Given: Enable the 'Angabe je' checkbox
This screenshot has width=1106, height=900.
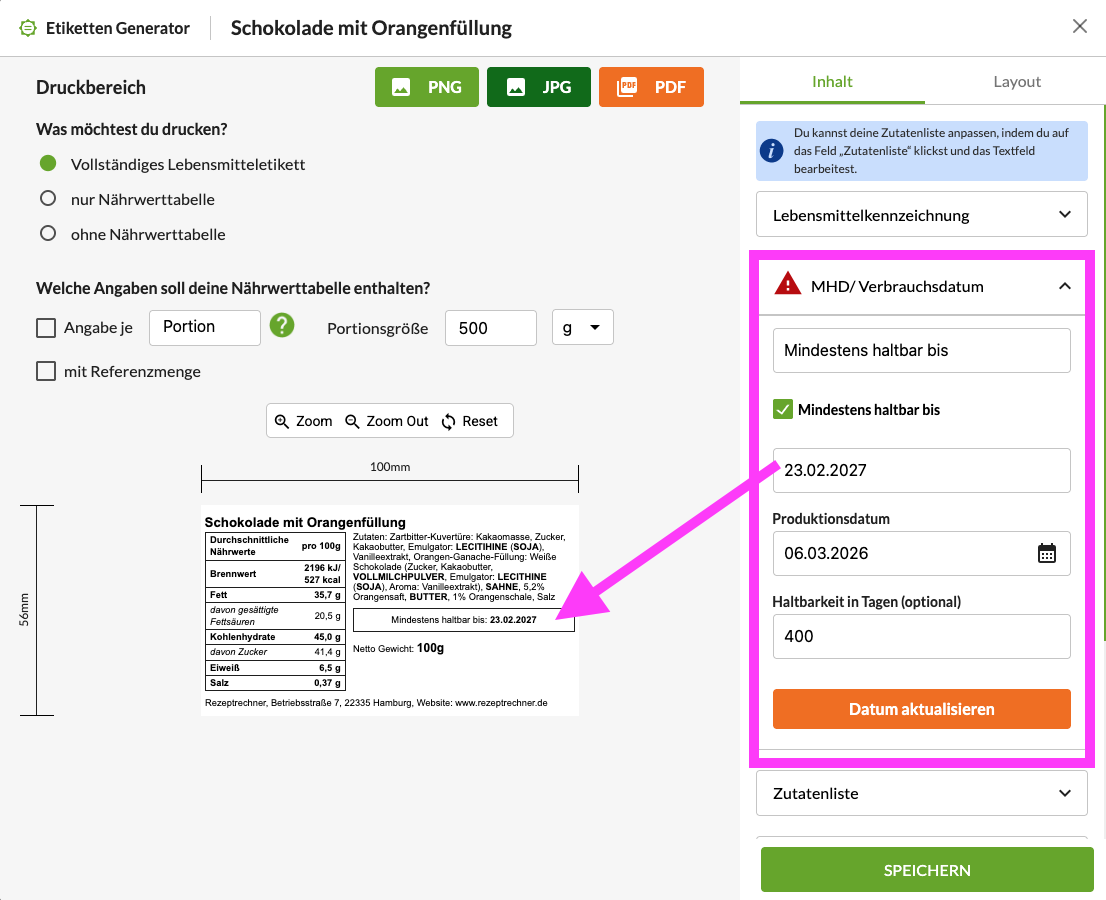Looking at the screenshot, I should (x=46, y=327).
